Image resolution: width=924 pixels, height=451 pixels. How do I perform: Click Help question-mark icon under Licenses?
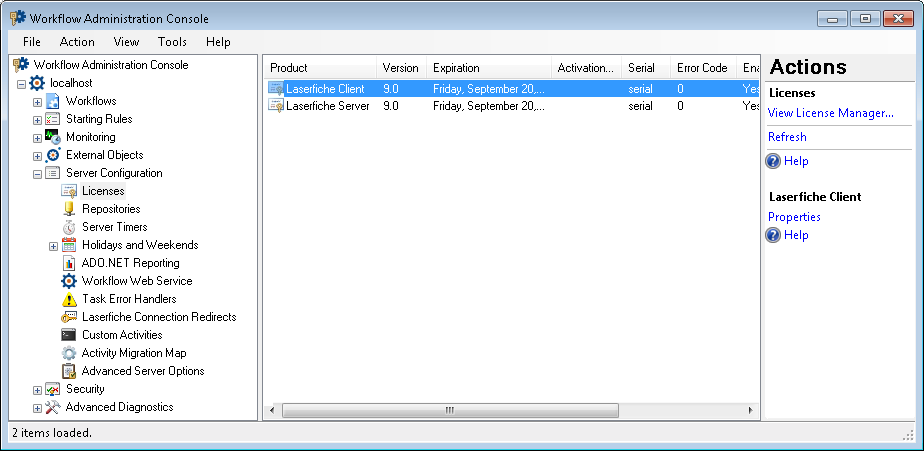[773, 161]
